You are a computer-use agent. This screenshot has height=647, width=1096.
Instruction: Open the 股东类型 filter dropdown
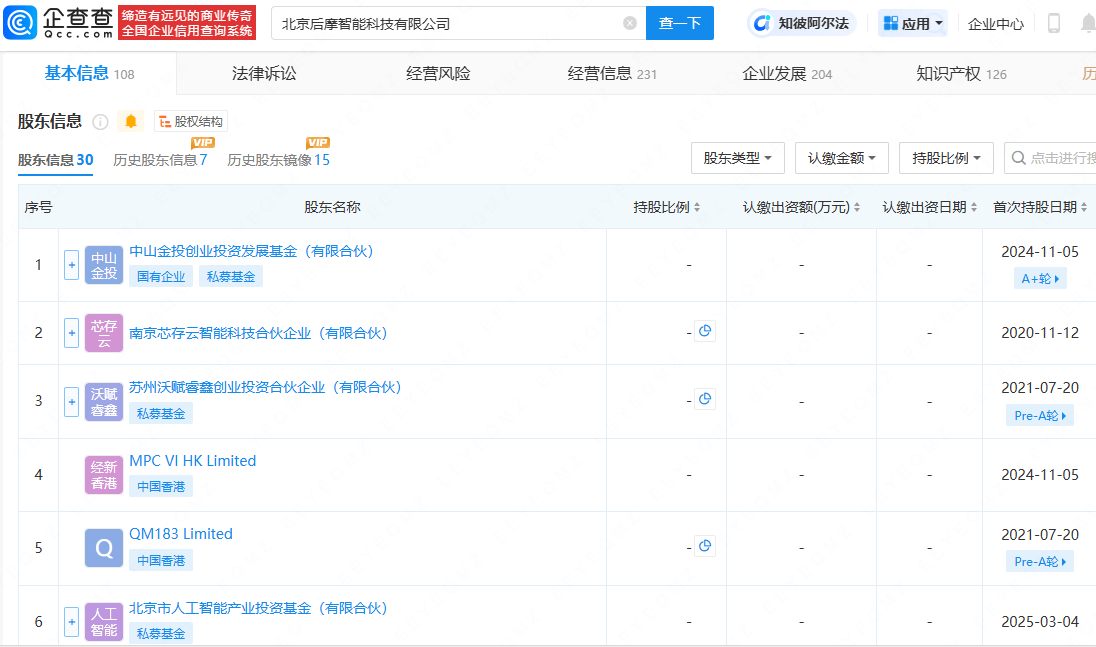pos(737,158)
